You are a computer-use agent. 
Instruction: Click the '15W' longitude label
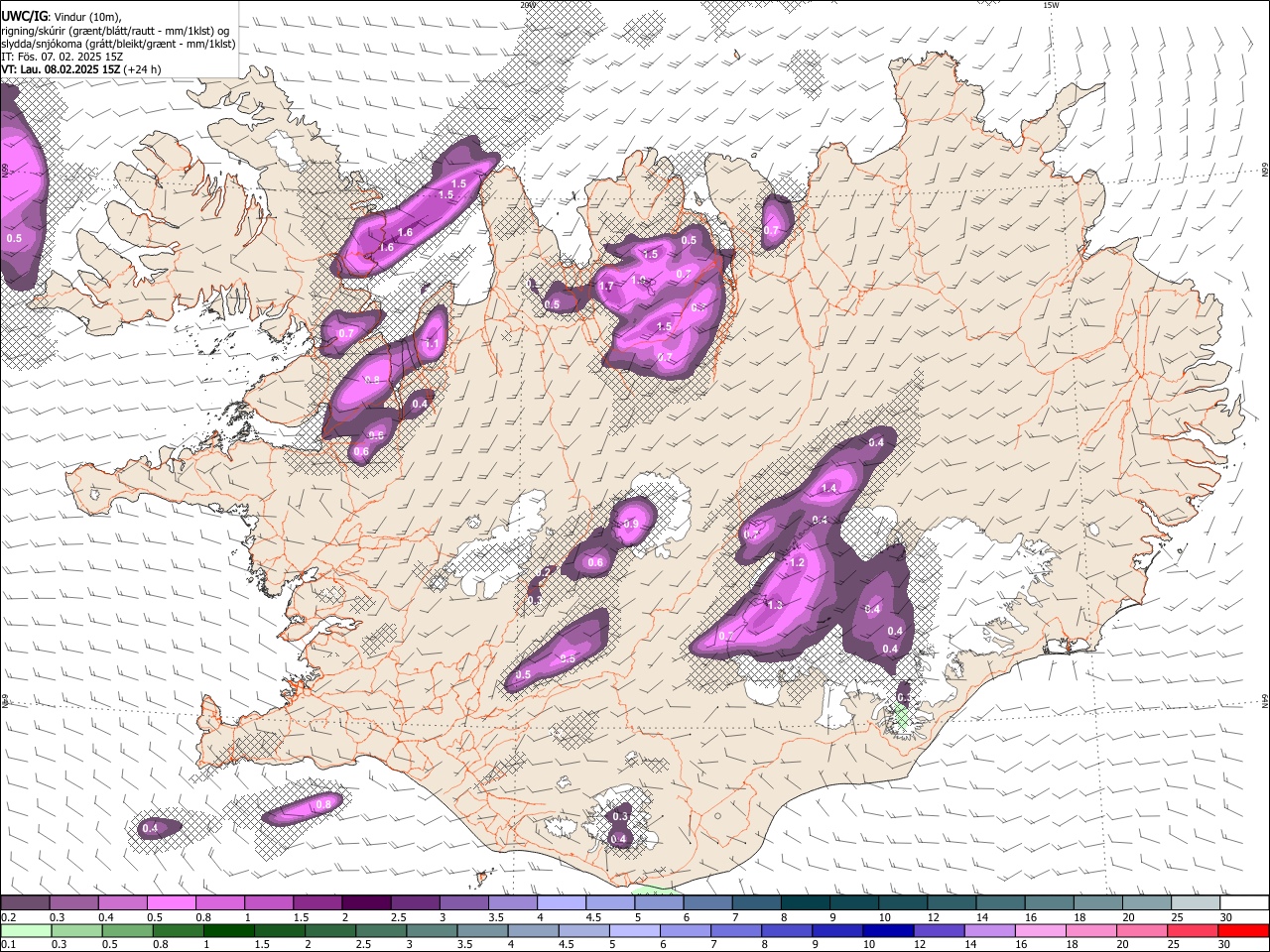[x=1051, y=5]
